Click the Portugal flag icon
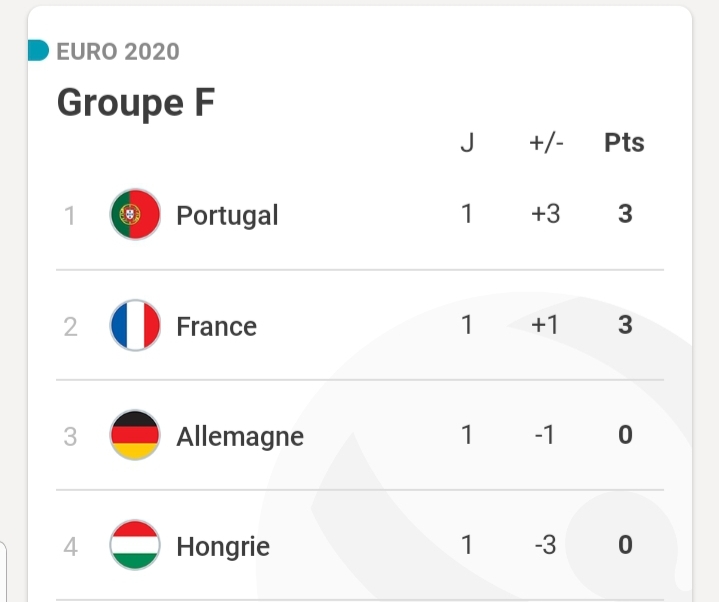The image size is (719, 602). [135, 215]
